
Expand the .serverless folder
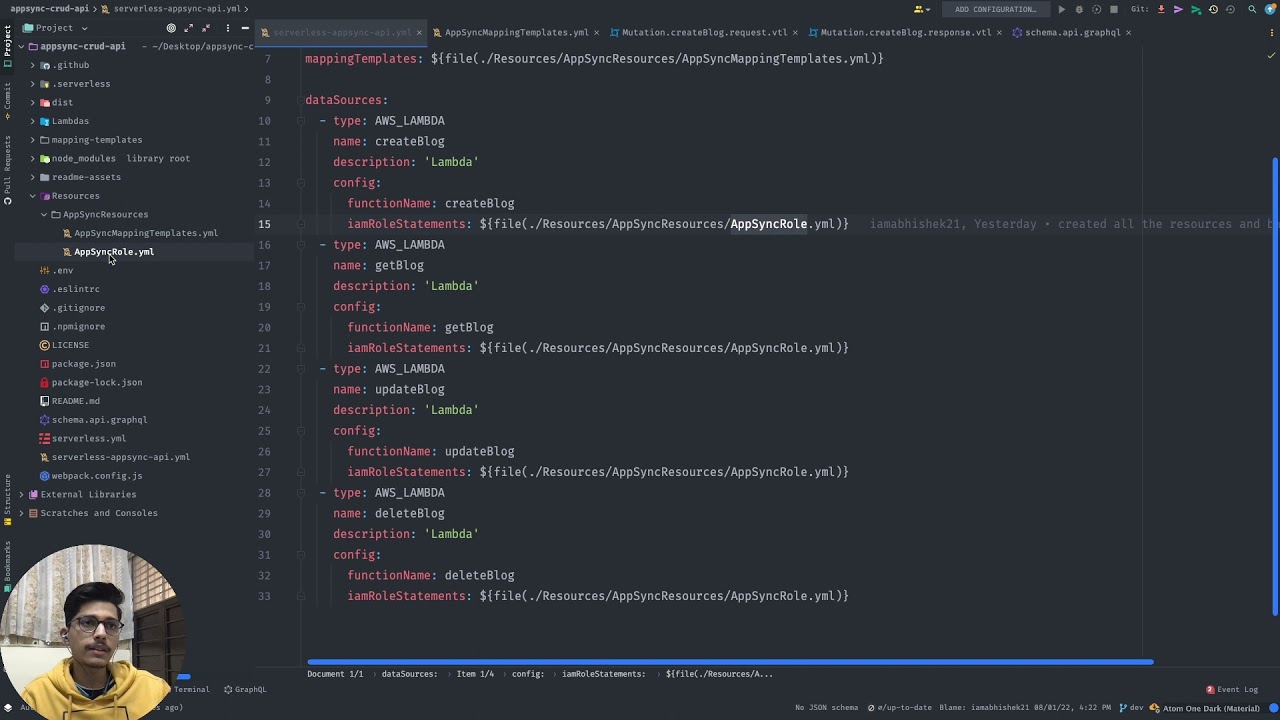(x=33, y=84)
